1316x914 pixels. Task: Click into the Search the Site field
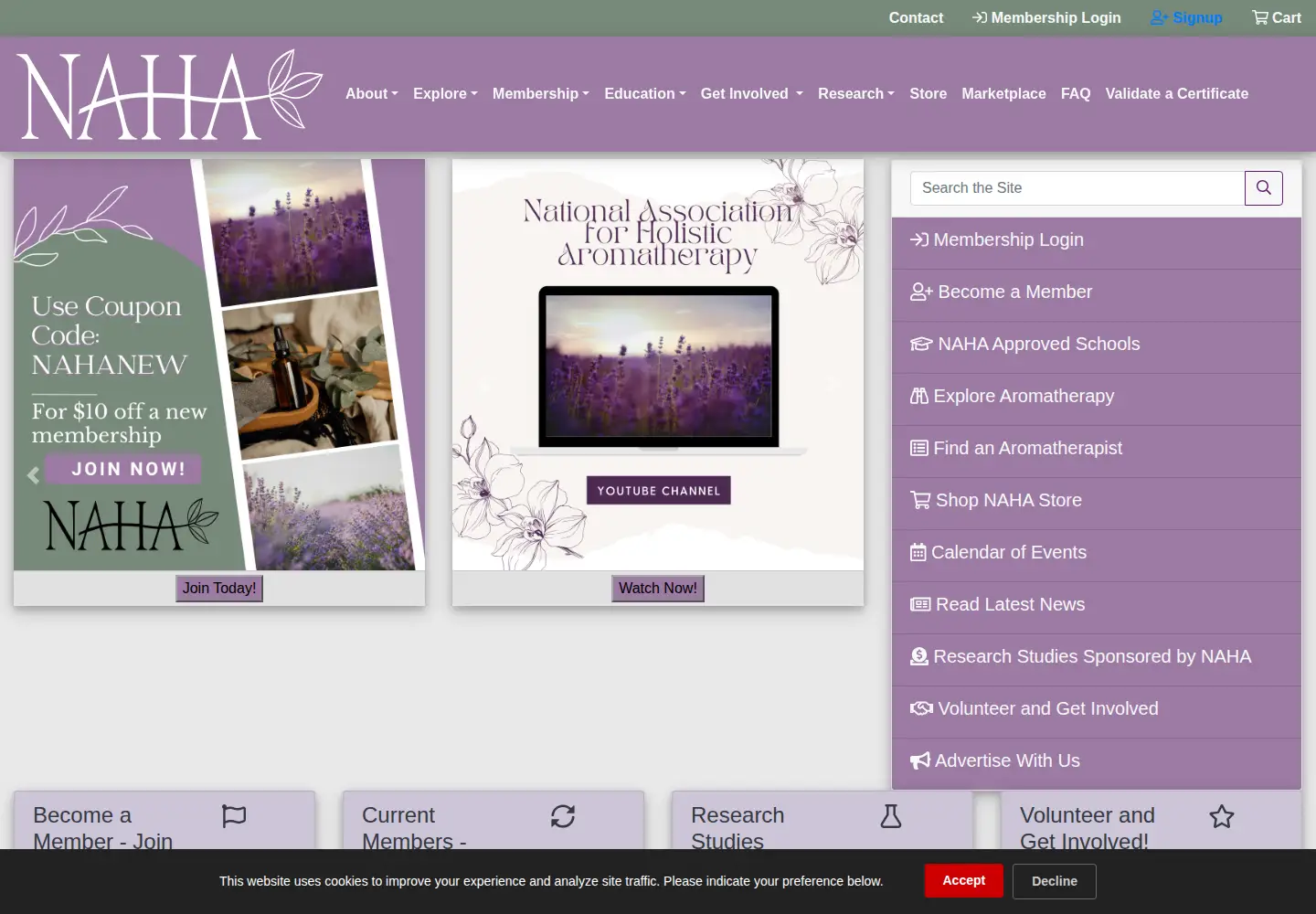(1077, 188)
